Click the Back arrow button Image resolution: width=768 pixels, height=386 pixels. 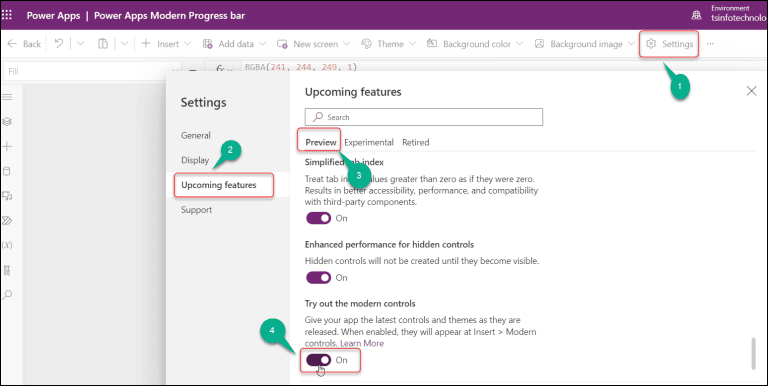click(24, 44)
